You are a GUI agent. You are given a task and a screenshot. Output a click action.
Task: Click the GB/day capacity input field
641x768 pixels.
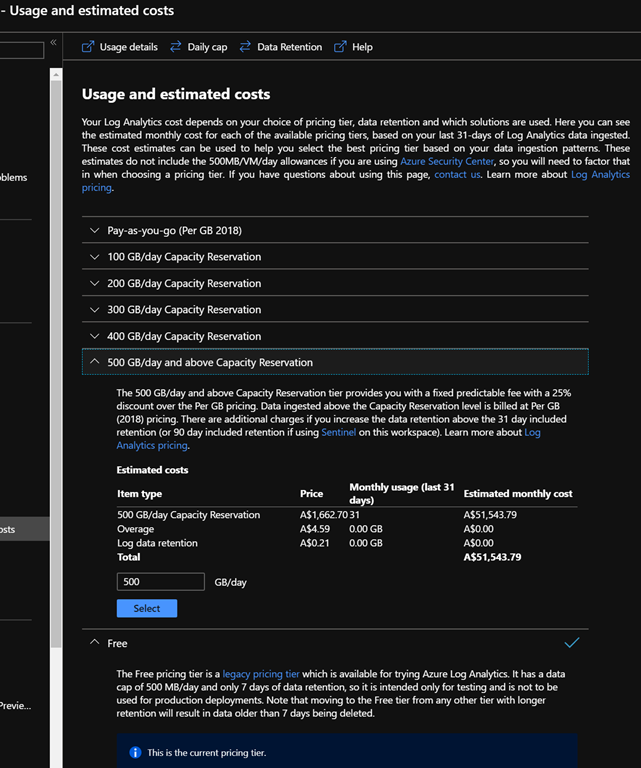(160, 582)
